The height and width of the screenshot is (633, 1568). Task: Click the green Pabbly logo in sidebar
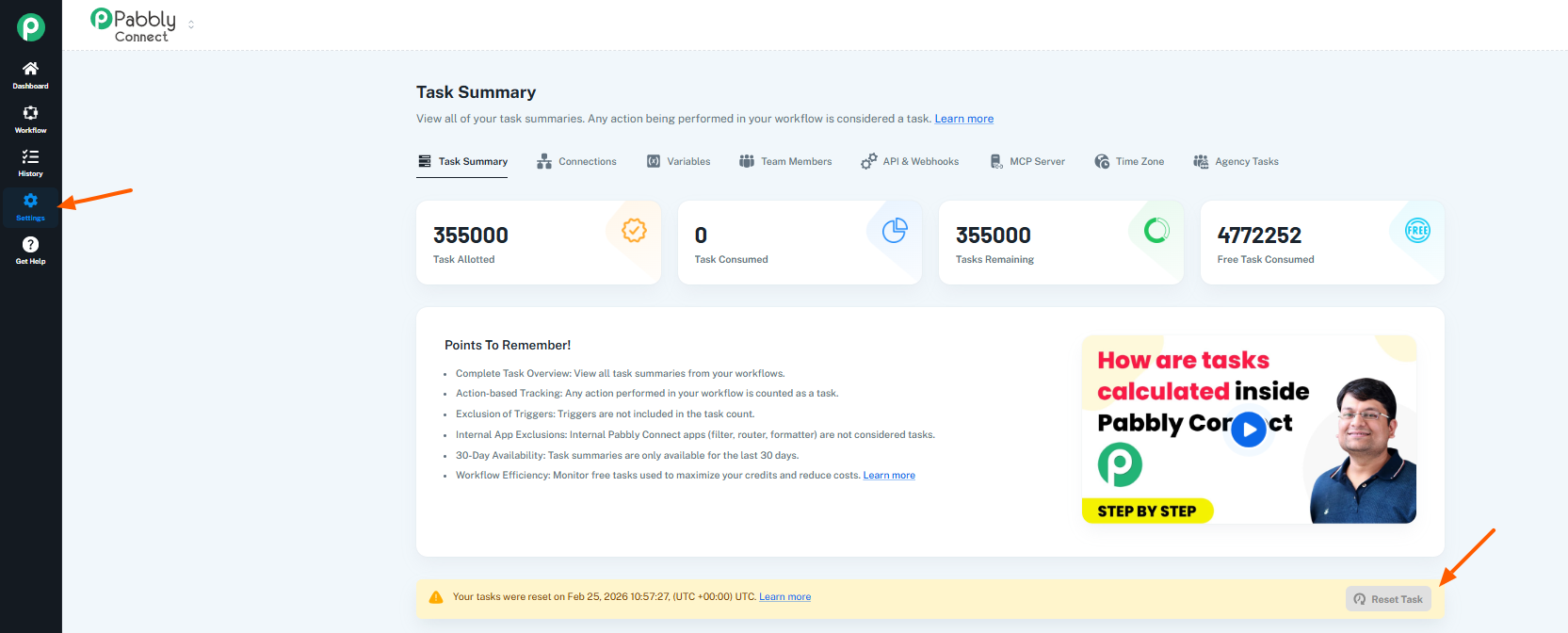[x=30, y=27]
